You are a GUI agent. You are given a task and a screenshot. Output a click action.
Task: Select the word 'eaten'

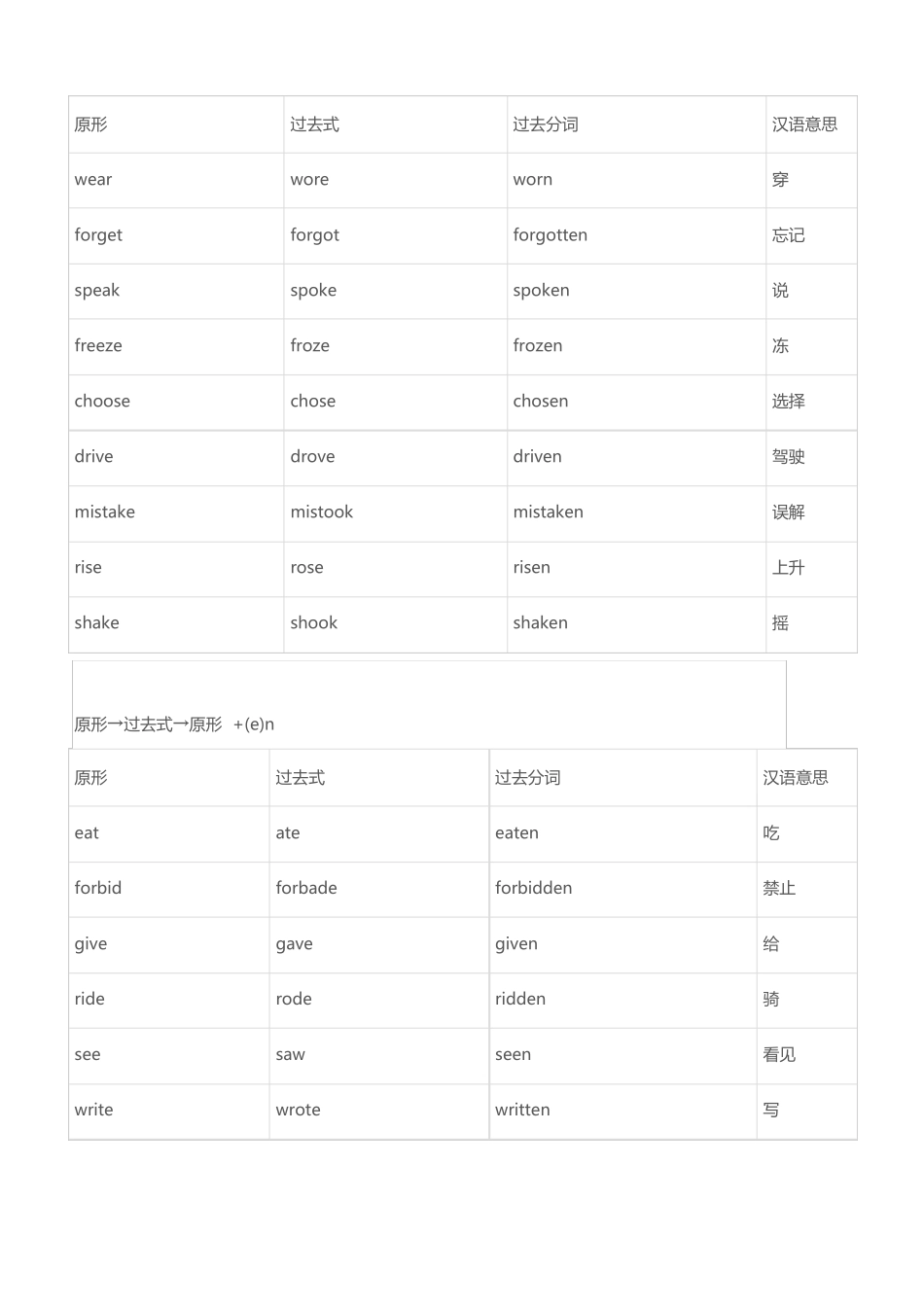tap(516, 833)
